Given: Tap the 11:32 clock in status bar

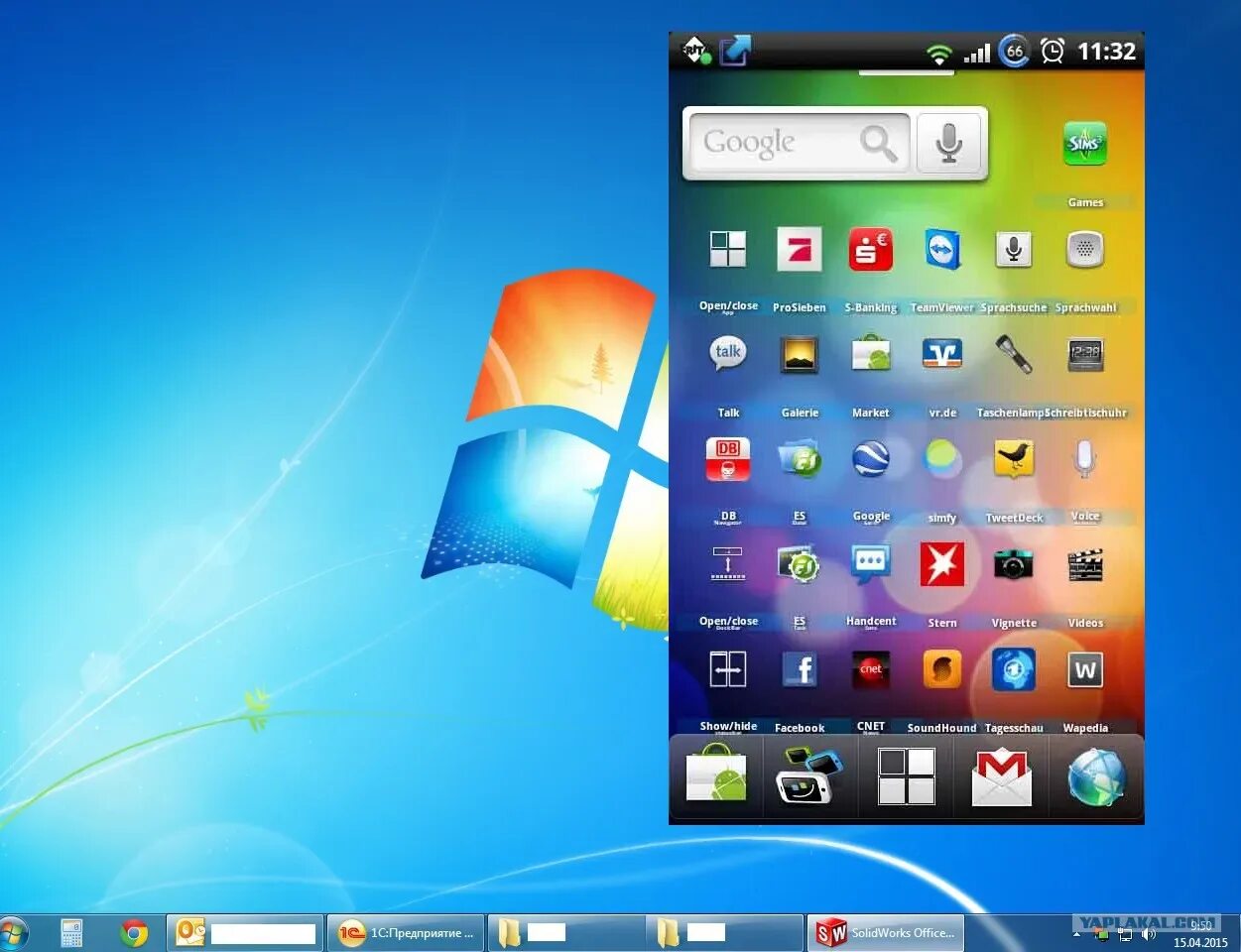Looking at the screenshot, I should pyautogui.click(x=1106, y=52).
